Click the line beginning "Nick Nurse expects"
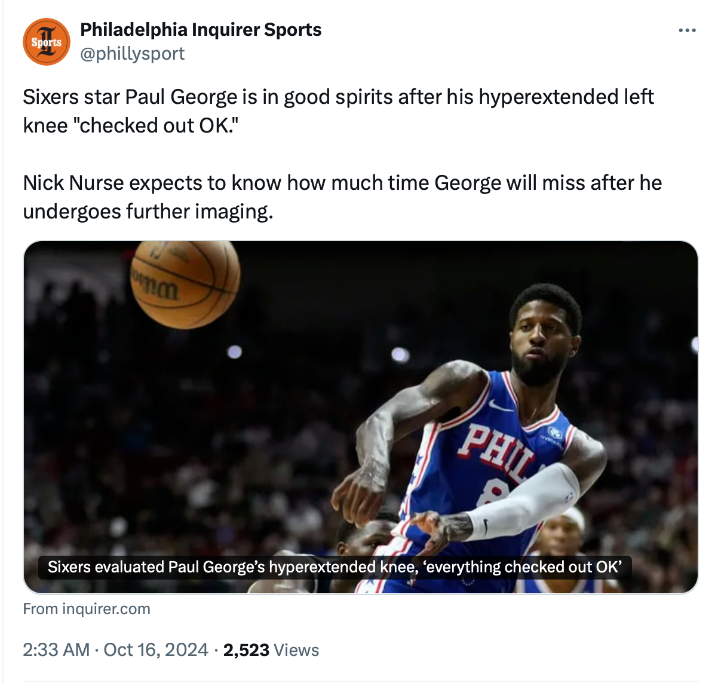718x684 pixels. [x=342, y=184]
